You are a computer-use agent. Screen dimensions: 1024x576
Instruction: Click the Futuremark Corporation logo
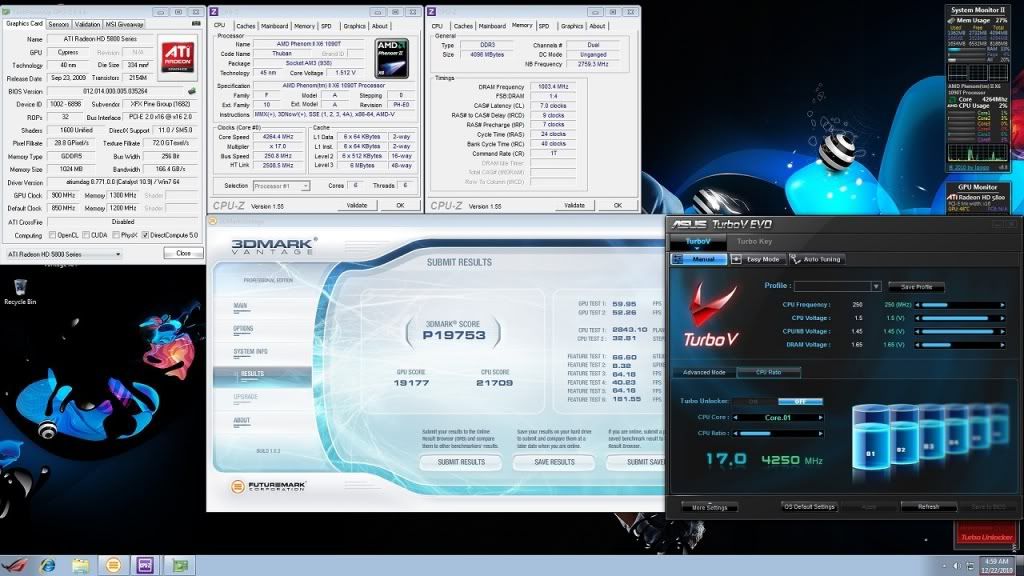(x=268, y=487)
